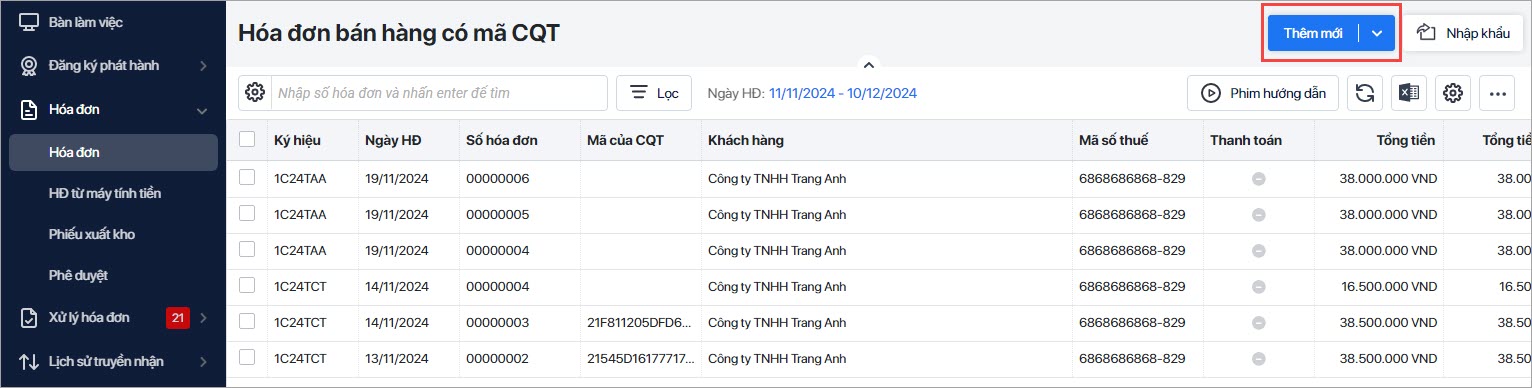Image resolution: width=1532 pixels, height=388 pixels.
Task: Sort by Ngày HĐ column header
Action: pos(393,140)
